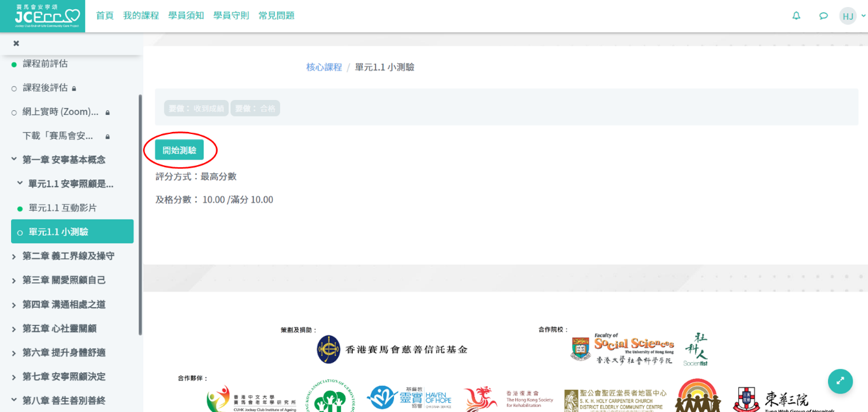Click the teal expand arrows floating button
This screenshot has width=868, height=412.
839,381
